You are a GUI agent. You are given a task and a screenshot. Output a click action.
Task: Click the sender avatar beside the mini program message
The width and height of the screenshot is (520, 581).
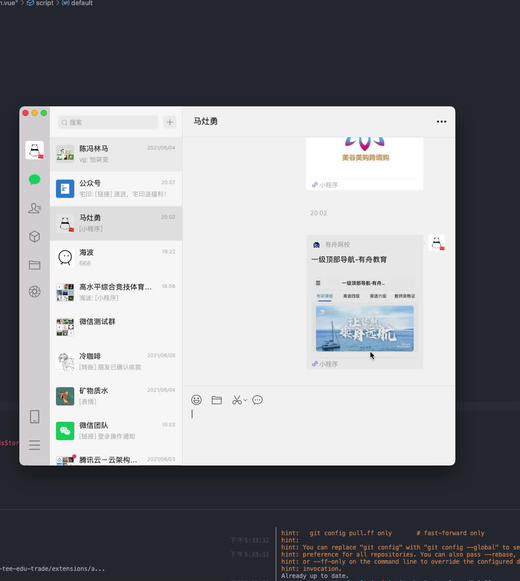tap(437, 243)
